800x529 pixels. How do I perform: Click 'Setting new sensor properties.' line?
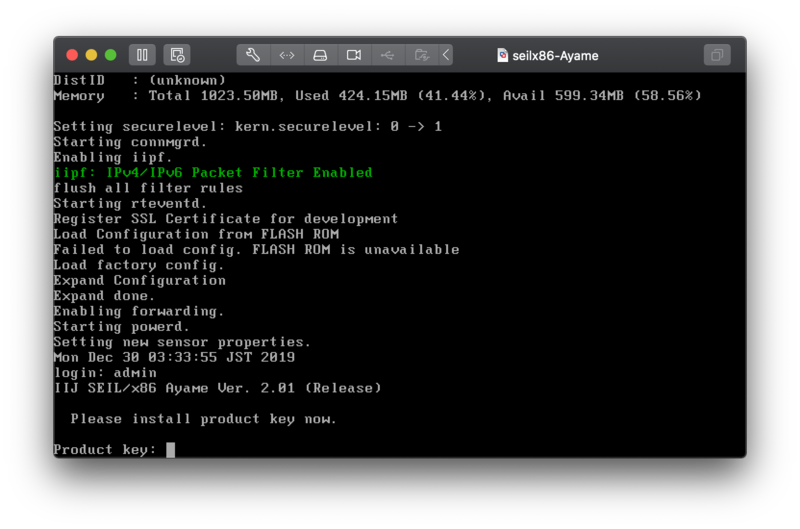pos(182,342)
